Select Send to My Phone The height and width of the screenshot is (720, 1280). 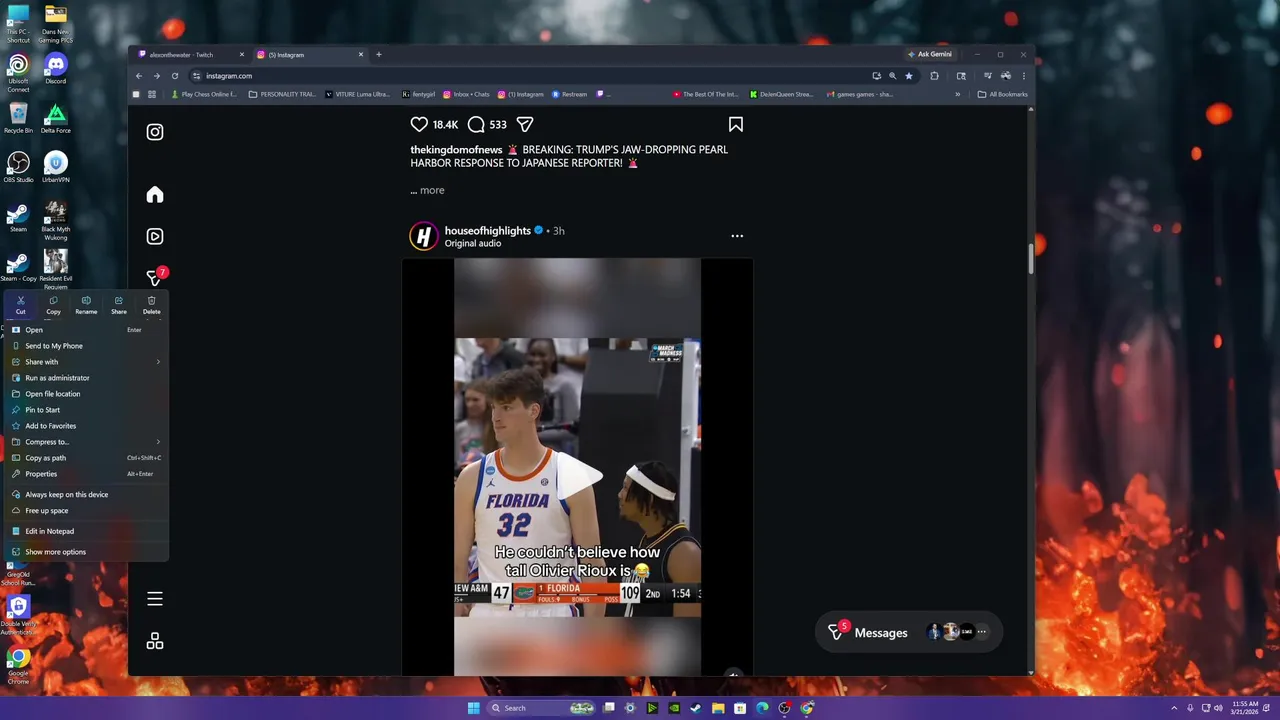[x=86, y=346]
